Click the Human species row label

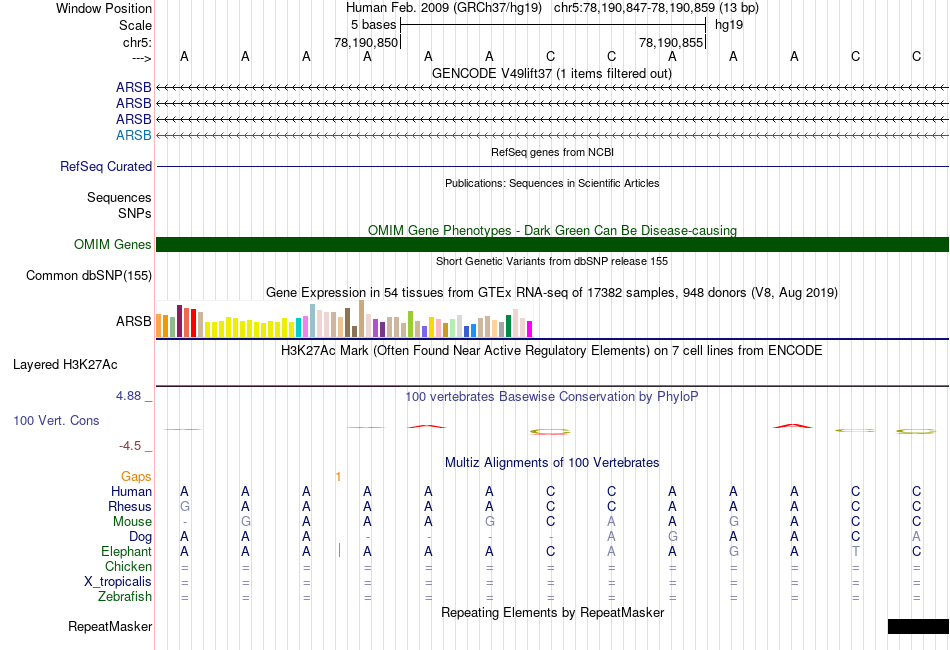point(131,491)
